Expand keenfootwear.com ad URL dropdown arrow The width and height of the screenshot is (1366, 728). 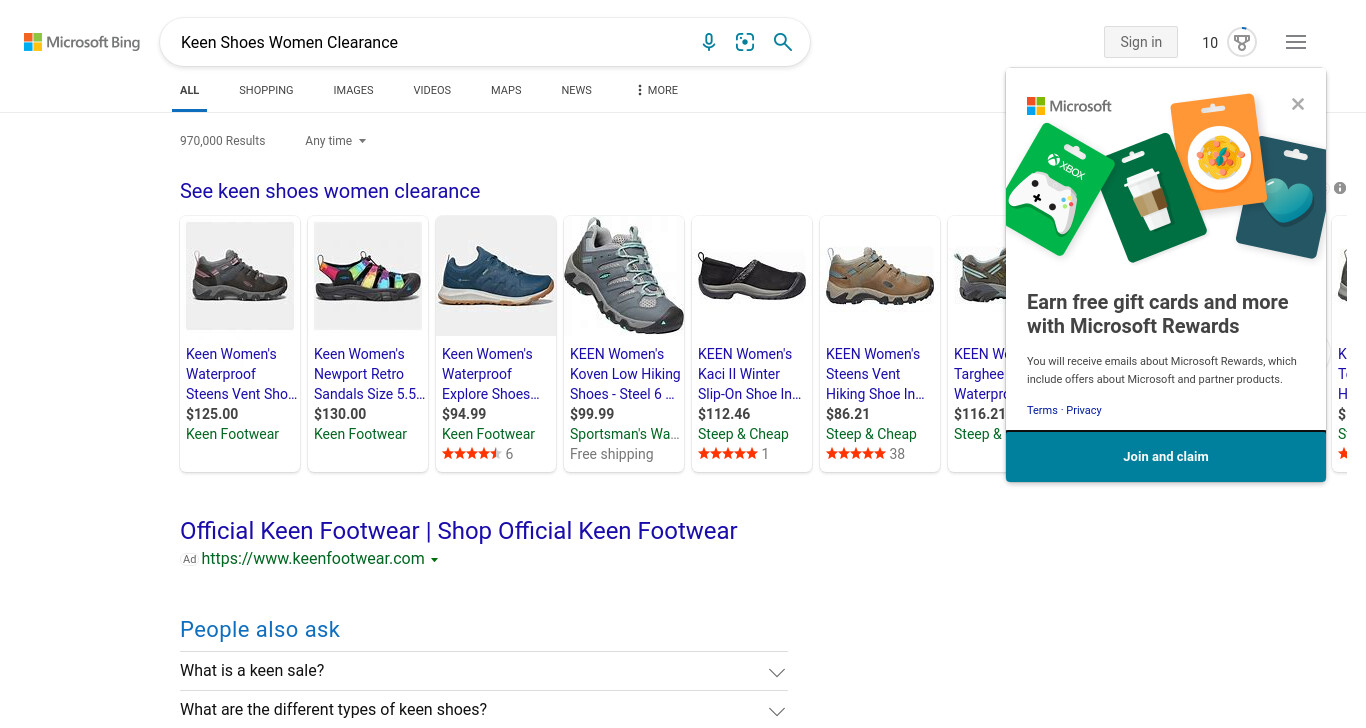pos(434,560)
